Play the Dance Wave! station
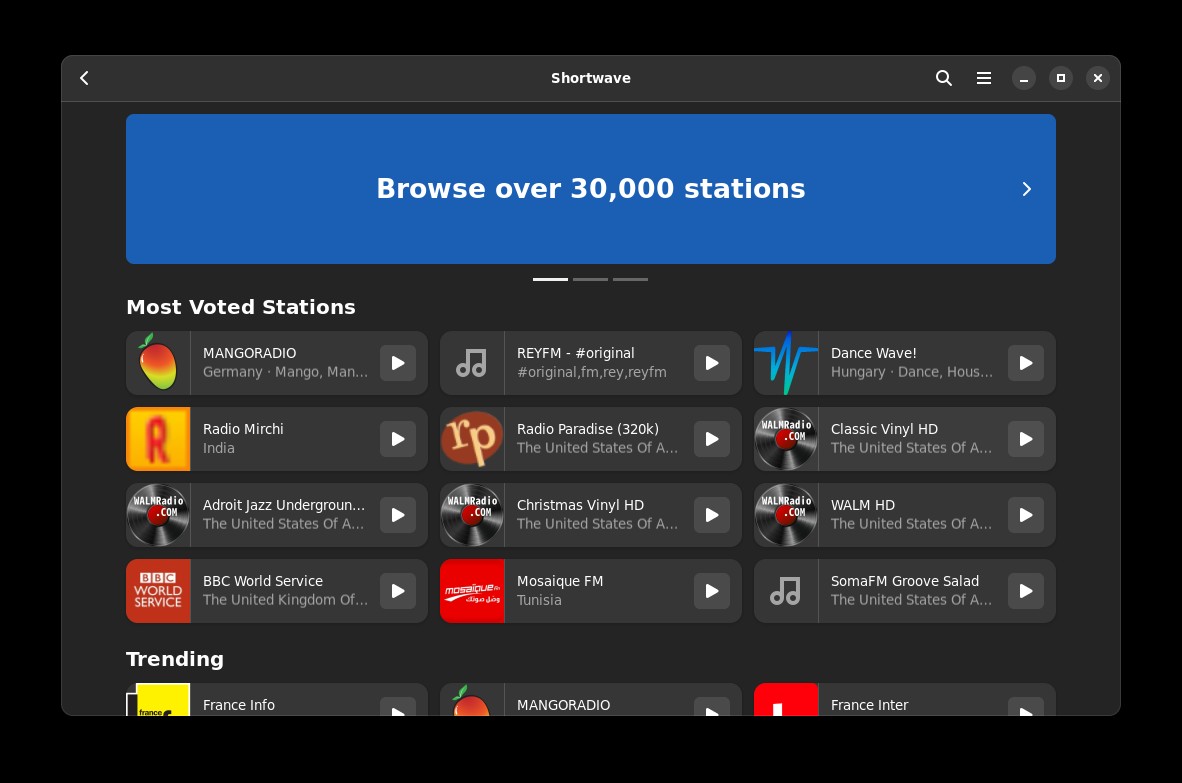 [1026, 363]
